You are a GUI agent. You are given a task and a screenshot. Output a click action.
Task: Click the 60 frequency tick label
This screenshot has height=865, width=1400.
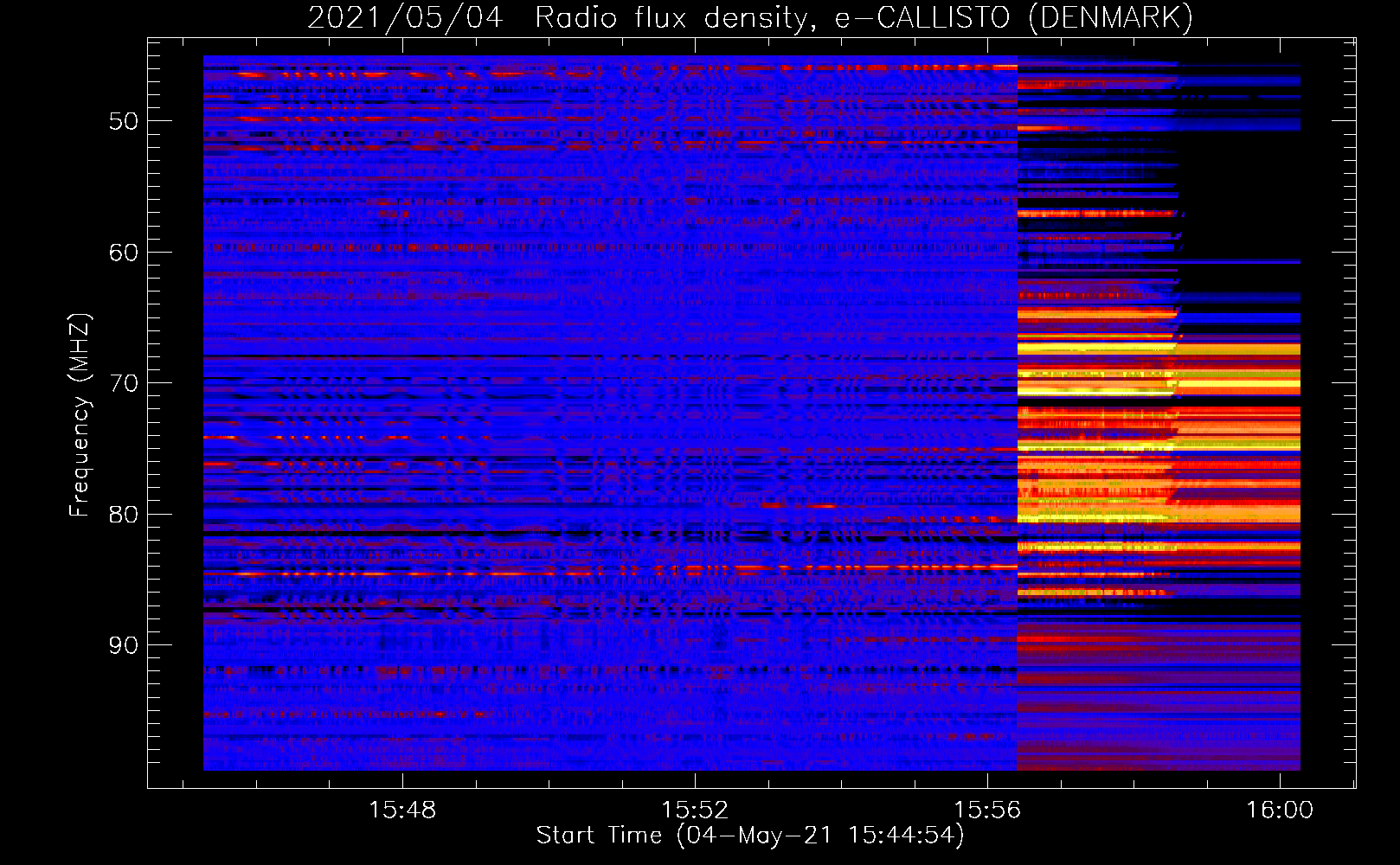[x=124, y=253]
